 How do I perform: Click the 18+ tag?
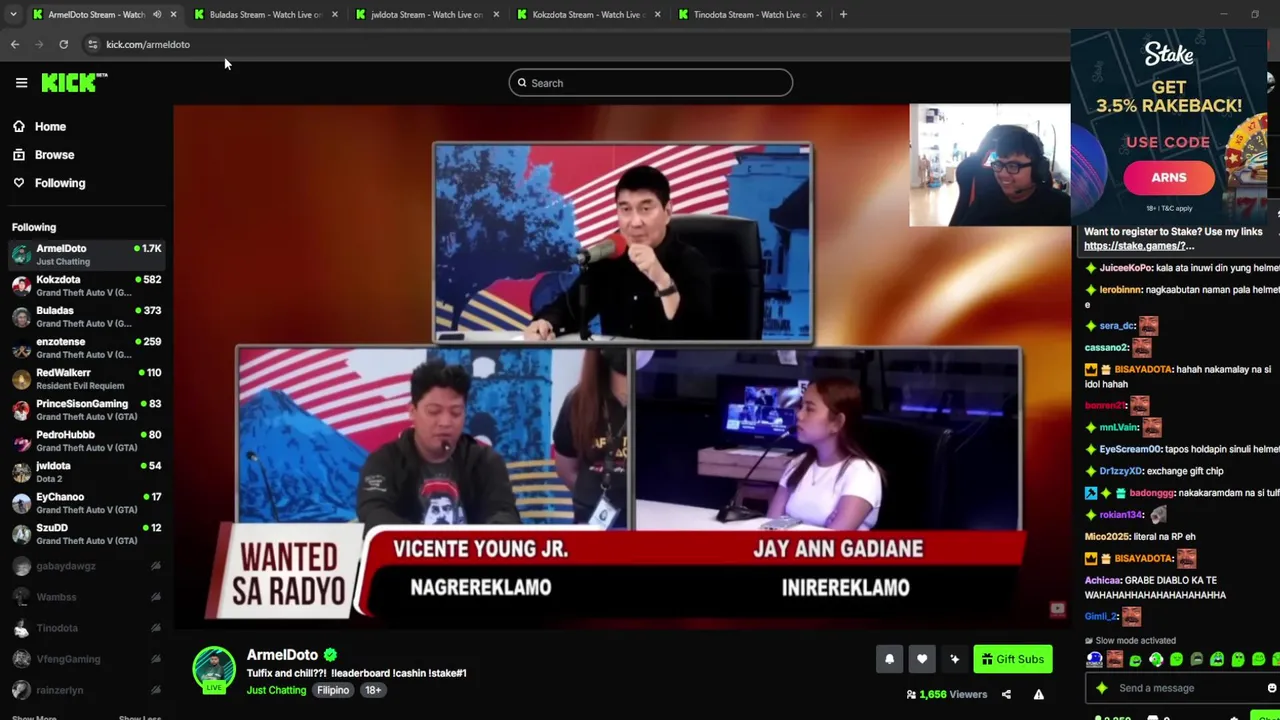(x=373, y=690)
